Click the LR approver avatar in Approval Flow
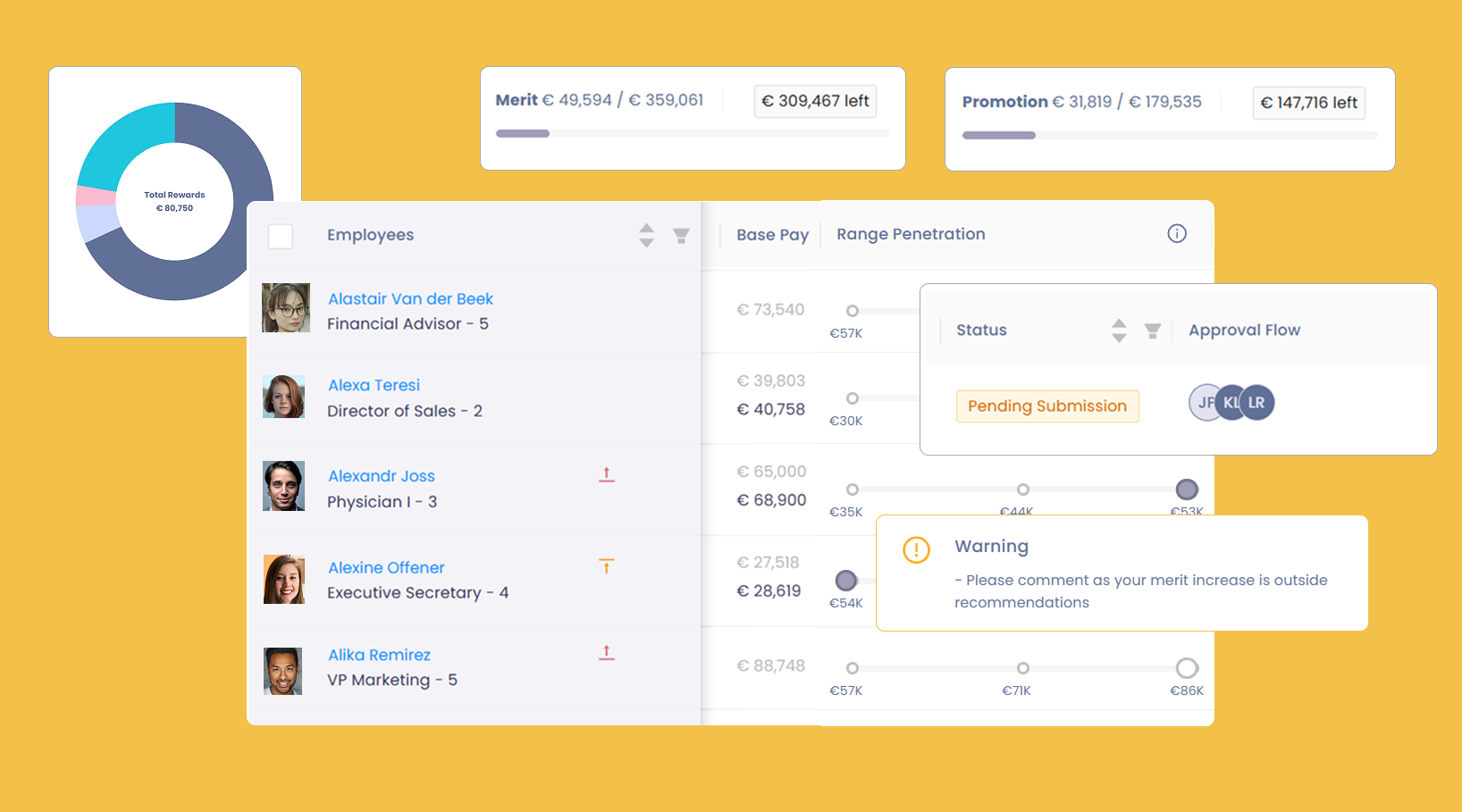 pyautogui.click(x=1257, y=403)
